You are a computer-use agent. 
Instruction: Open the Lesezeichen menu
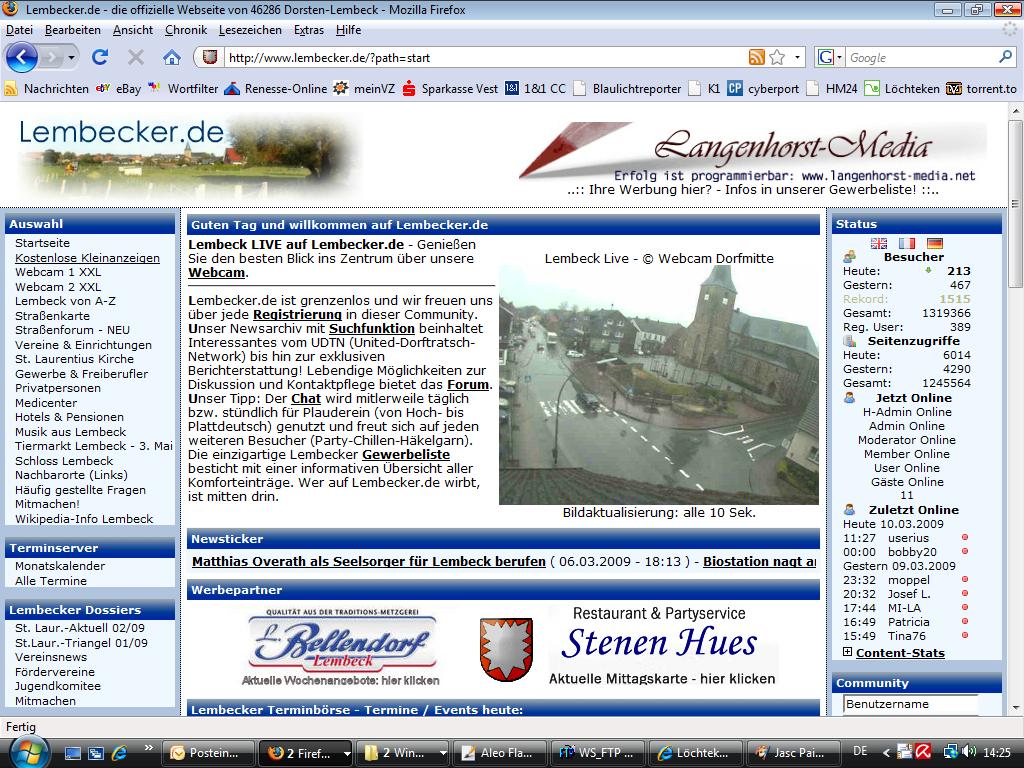(x=250, y=30)
